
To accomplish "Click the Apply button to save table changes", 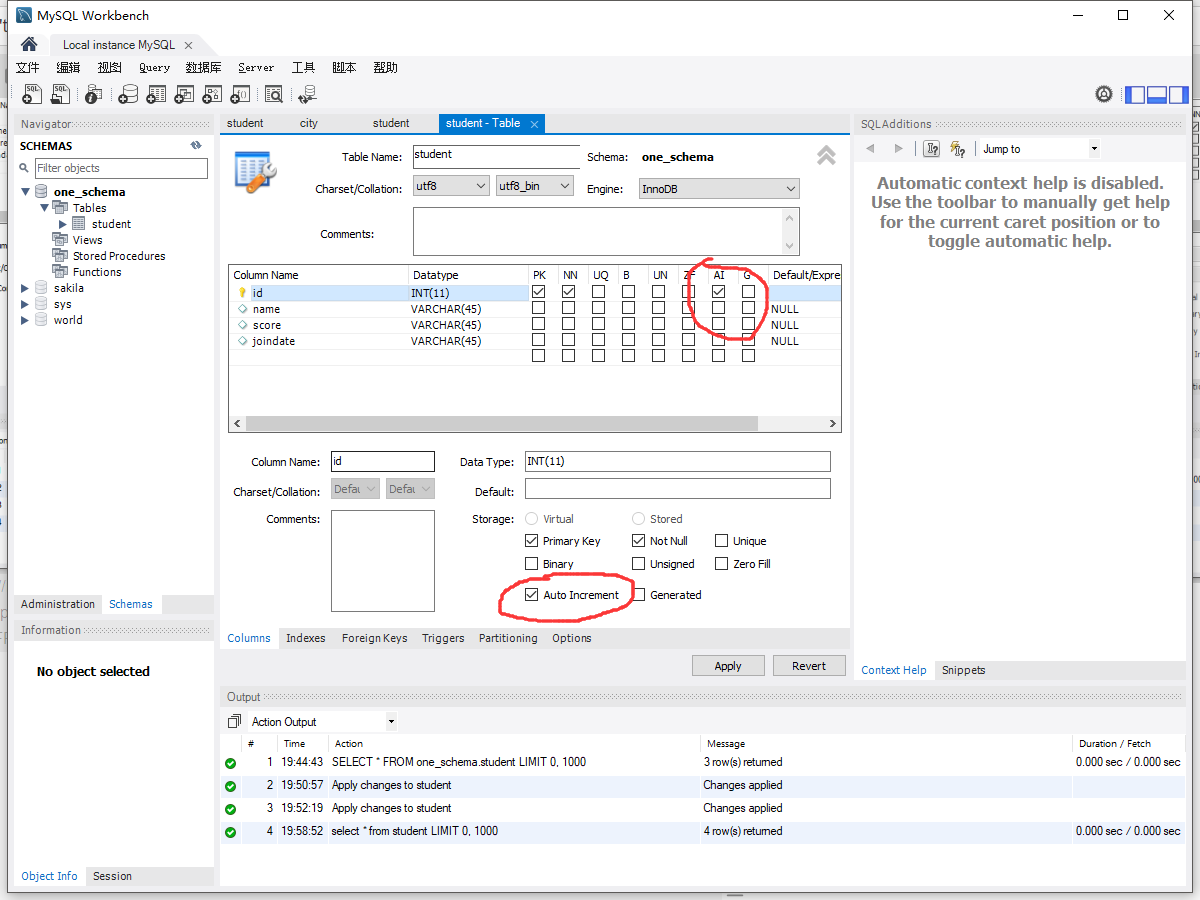I will click(x=728, y=665).
